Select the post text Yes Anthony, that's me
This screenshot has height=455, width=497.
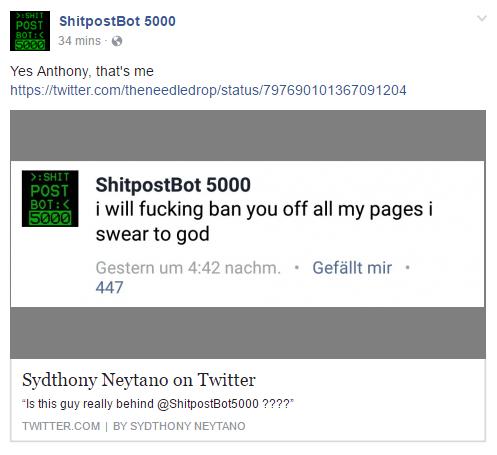click(82, 71)
